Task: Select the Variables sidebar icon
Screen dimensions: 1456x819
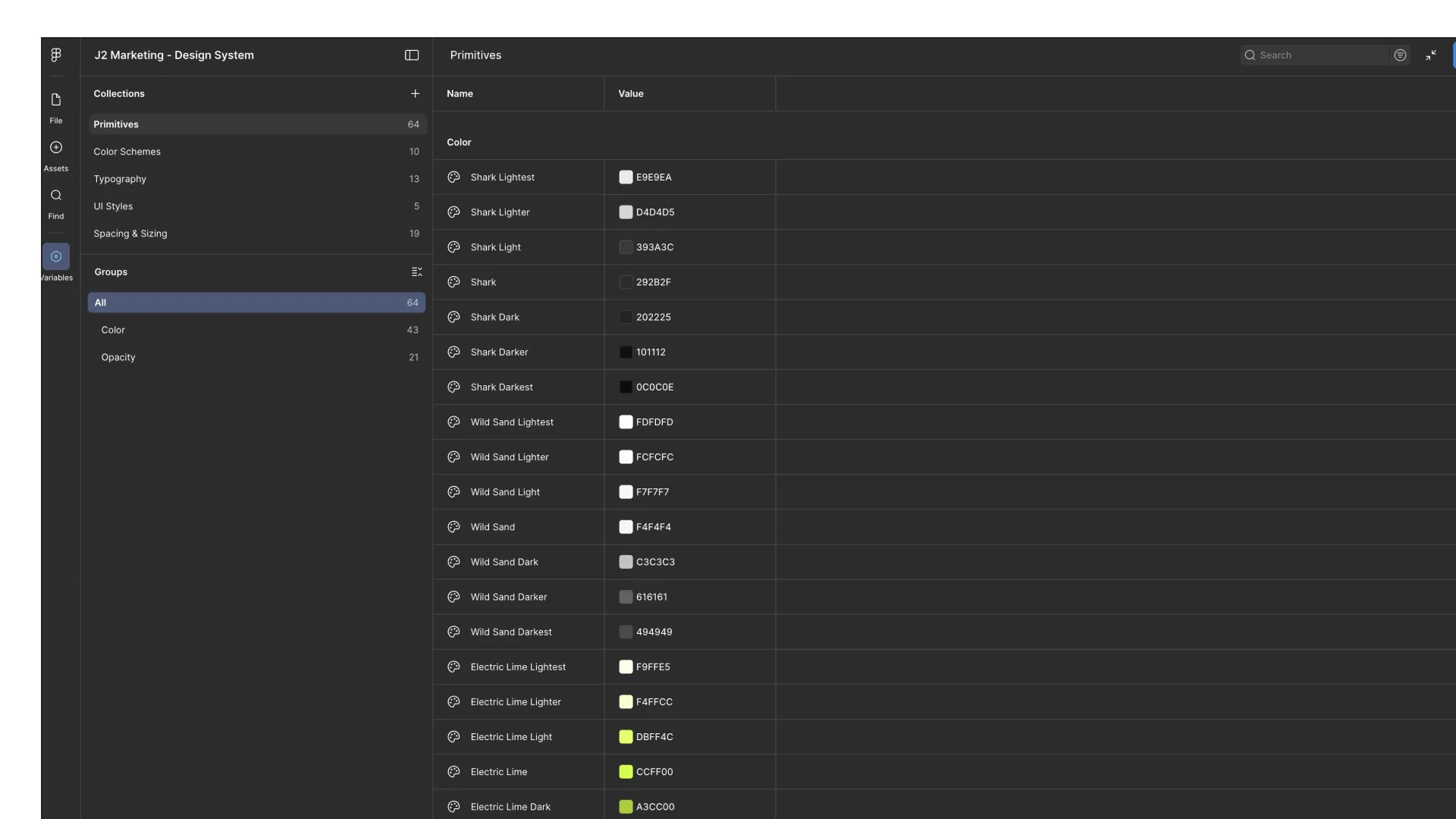Action: pyautogui.click(x=56, y=256)
